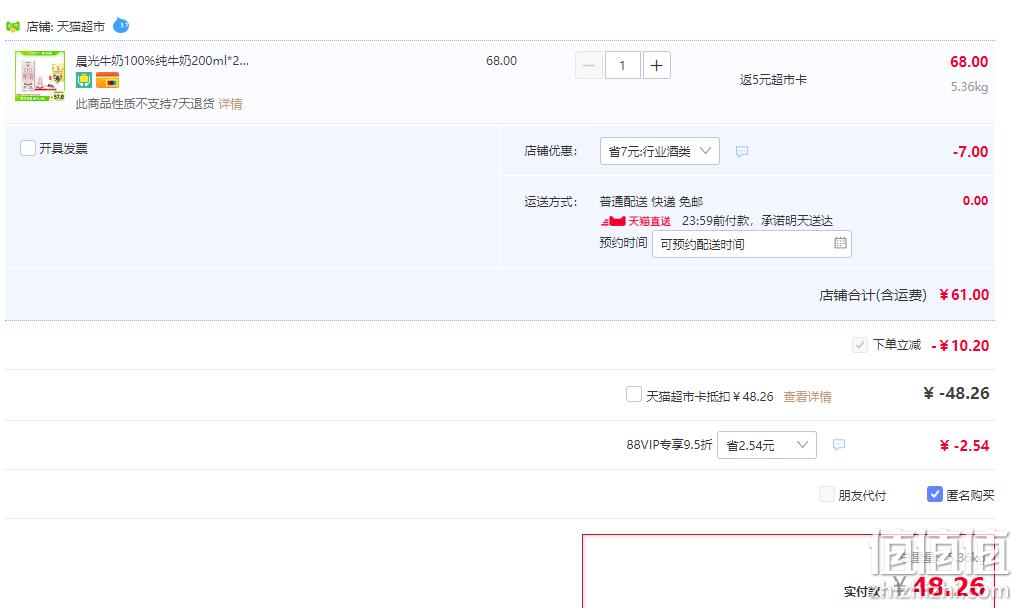Open the 查看详情 link for supermarket card
Screen dimensions: 1019x608
point(807,397)
